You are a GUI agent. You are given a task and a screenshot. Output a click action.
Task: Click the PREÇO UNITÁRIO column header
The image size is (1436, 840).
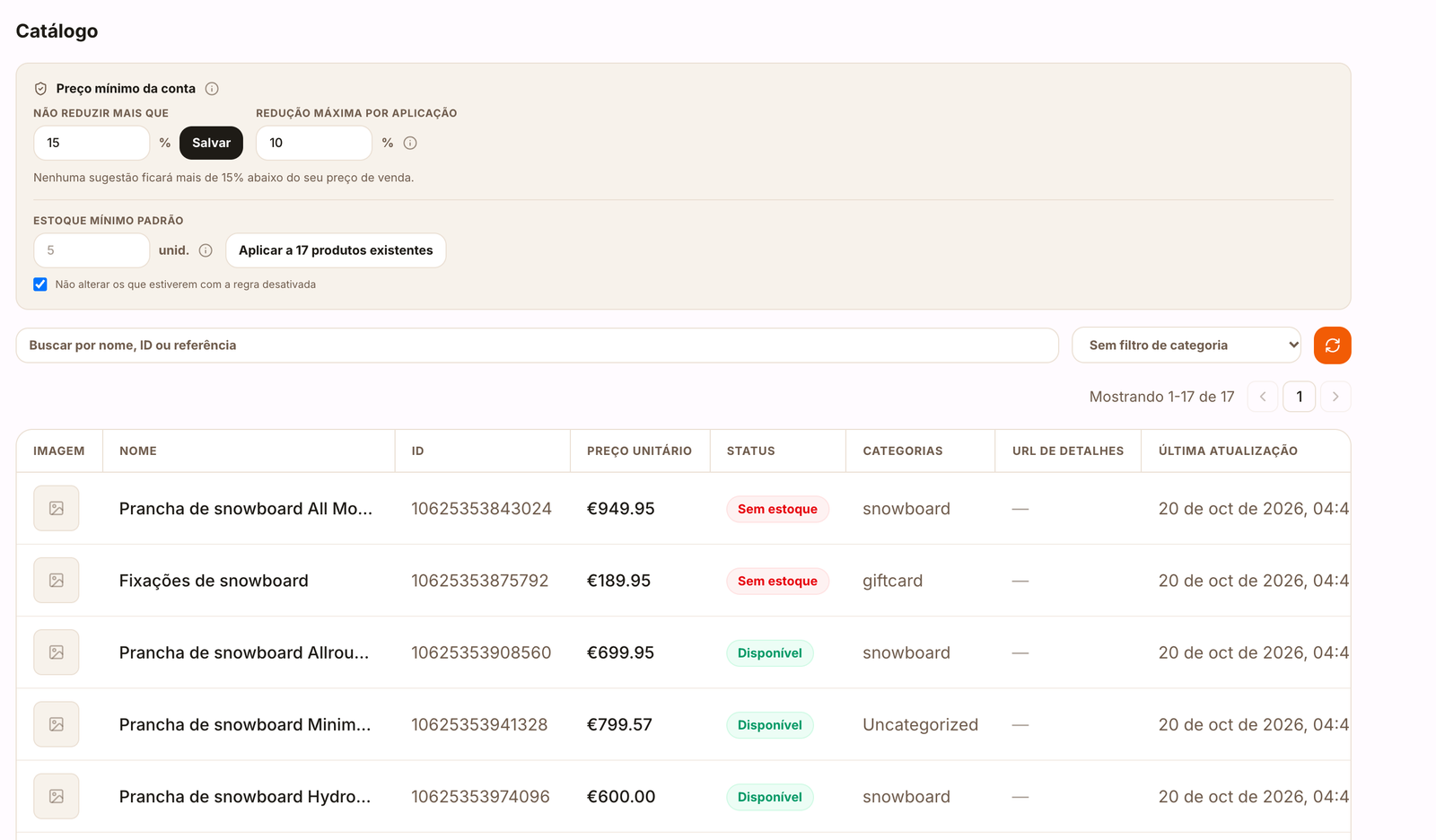(x=639, y=451)
